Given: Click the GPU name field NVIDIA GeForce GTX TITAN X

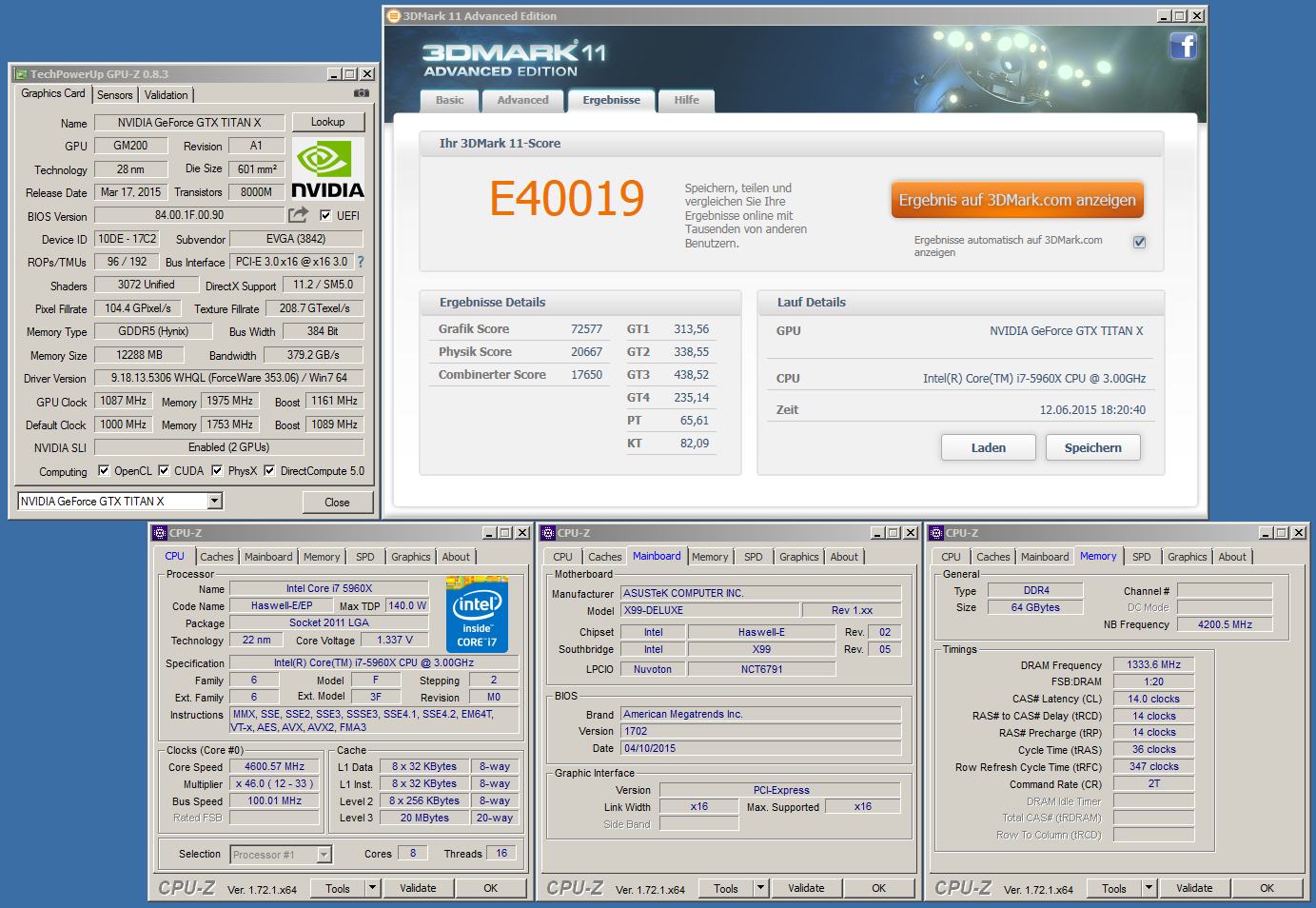Looking at the screenshot, I should pyautogui.click(x=188, y=123).
